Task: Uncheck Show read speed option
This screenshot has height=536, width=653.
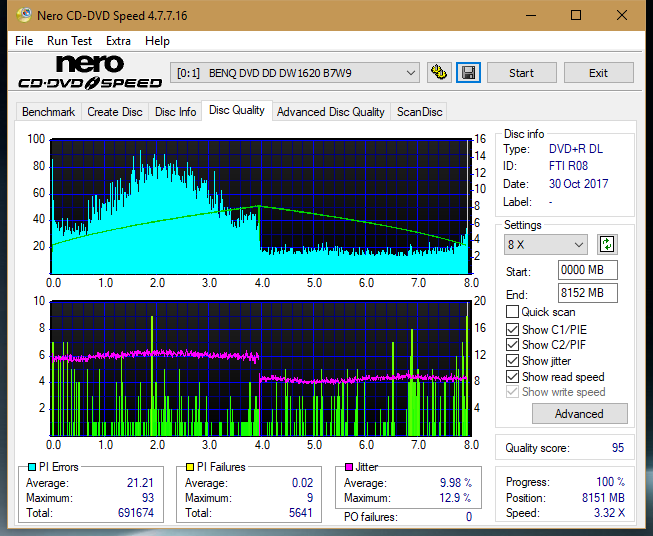Action: coord(512,376)
